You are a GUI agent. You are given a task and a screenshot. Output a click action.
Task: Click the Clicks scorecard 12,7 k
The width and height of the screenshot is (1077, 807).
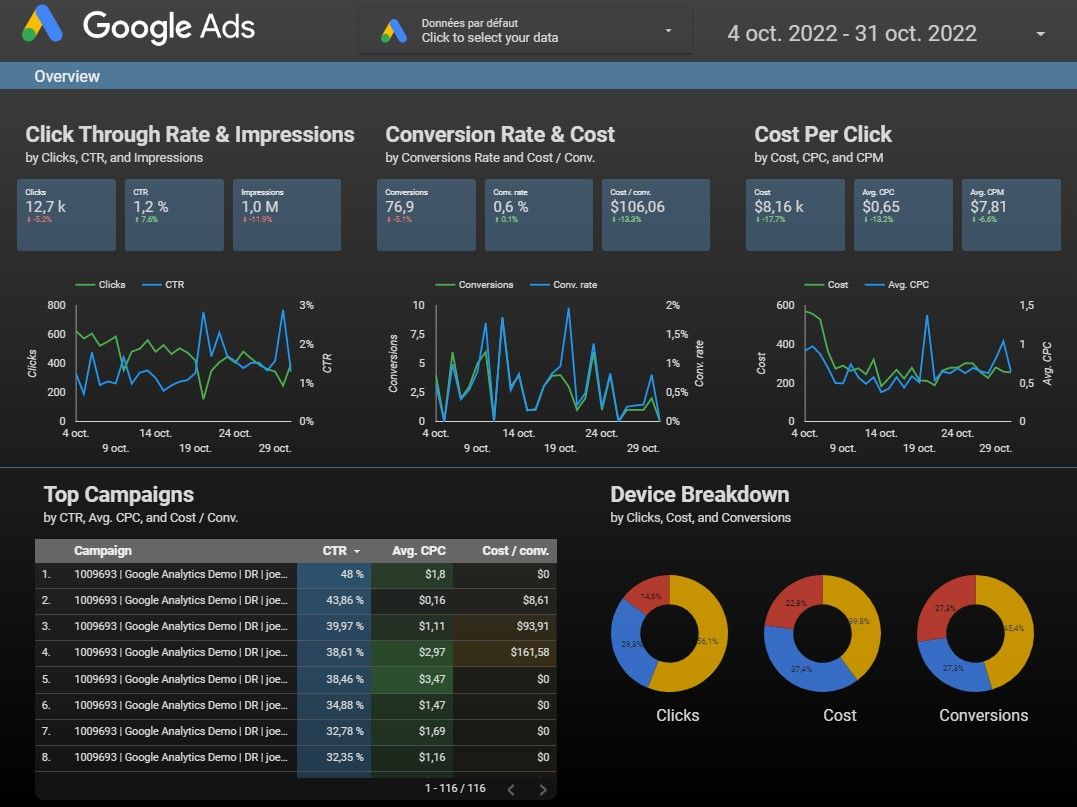coord(67,215)
